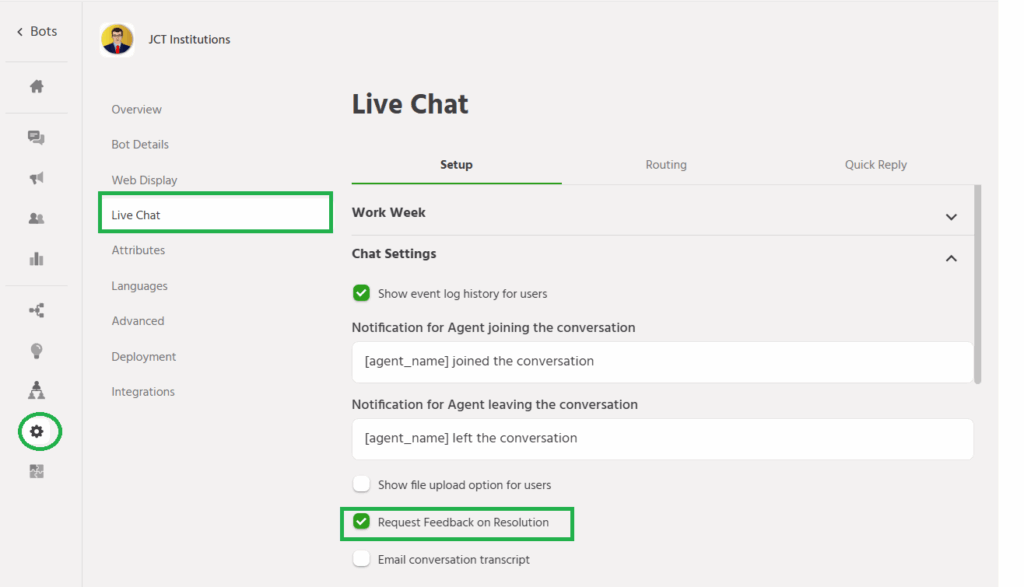Click the JCT Institutions bot avatar
1024x587 pixels.
point(117,39)
